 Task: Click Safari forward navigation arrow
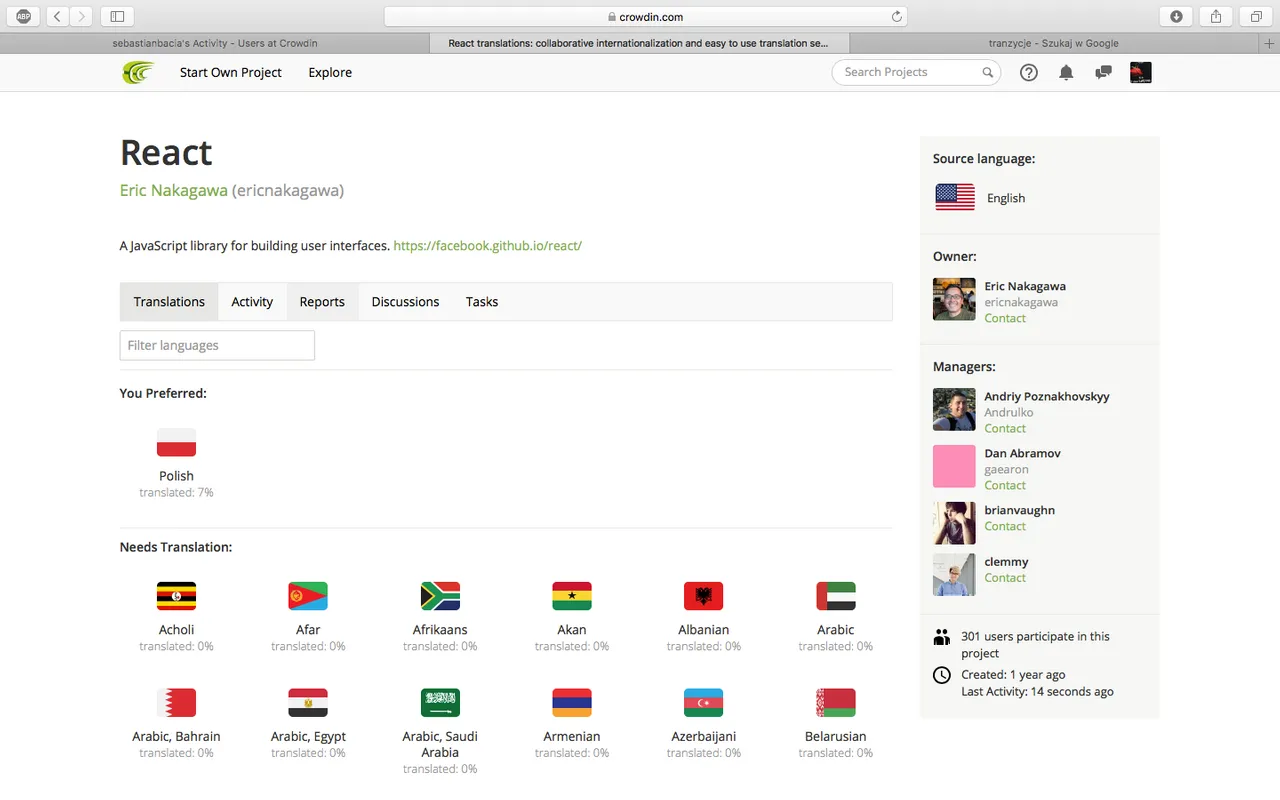pyautogui.click(x=81, y=16)
